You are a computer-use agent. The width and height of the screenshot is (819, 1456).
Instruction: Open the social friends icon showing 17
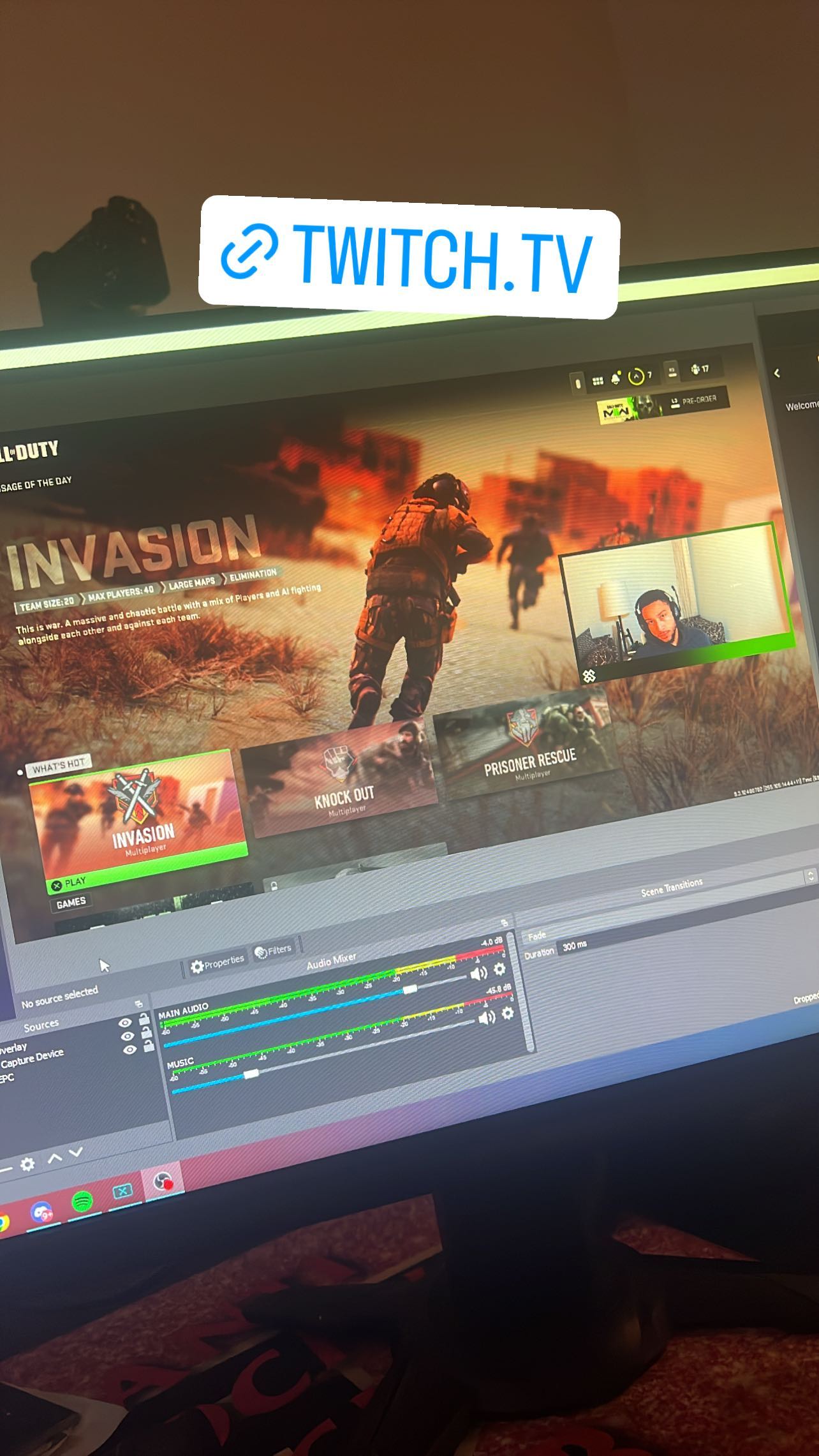click(700, 369)
